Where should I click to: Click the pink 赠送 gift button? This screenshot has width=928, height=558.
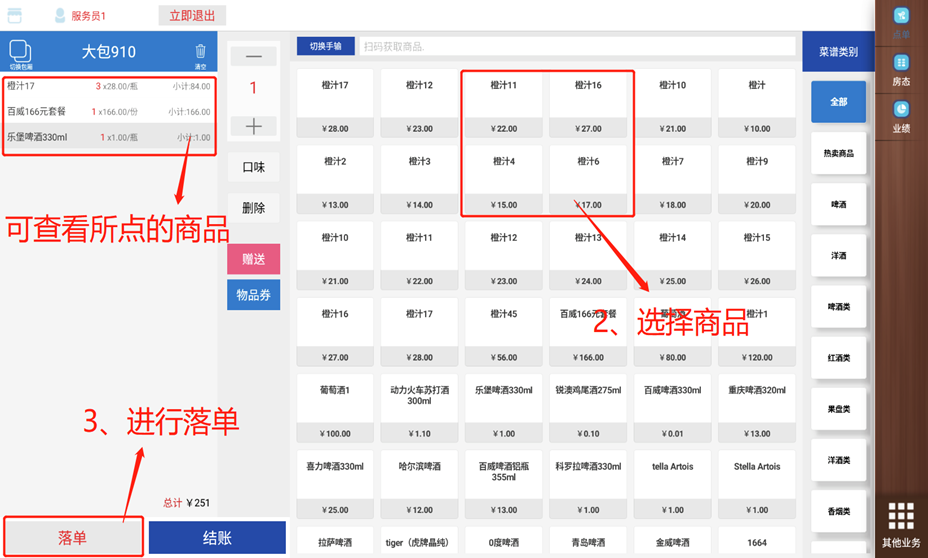pos(253,259)
